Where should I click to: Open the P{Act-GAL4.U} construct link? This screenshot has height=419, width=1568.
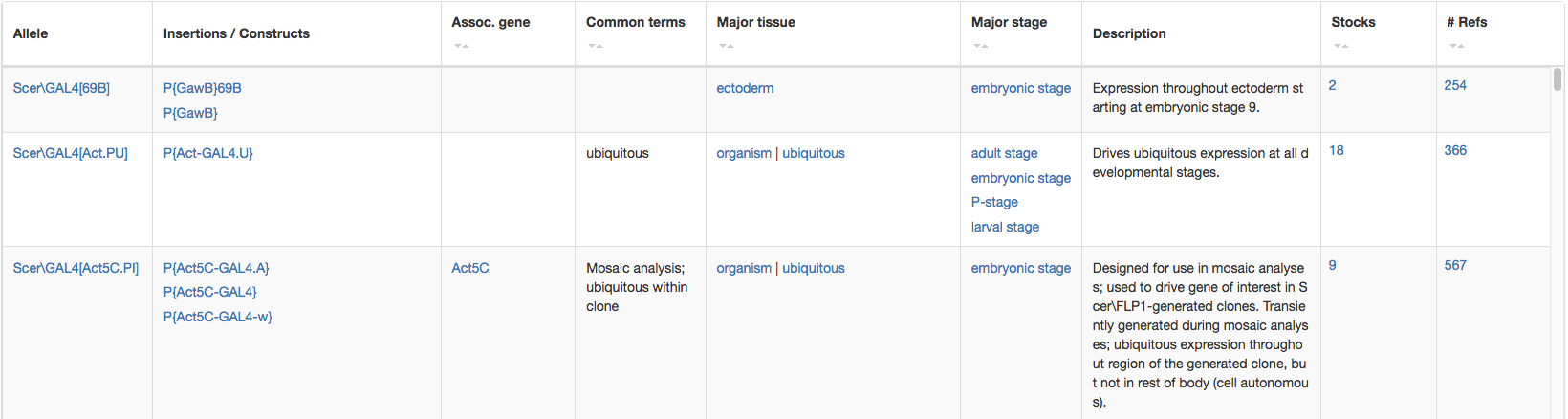click(x=207, y=153)
